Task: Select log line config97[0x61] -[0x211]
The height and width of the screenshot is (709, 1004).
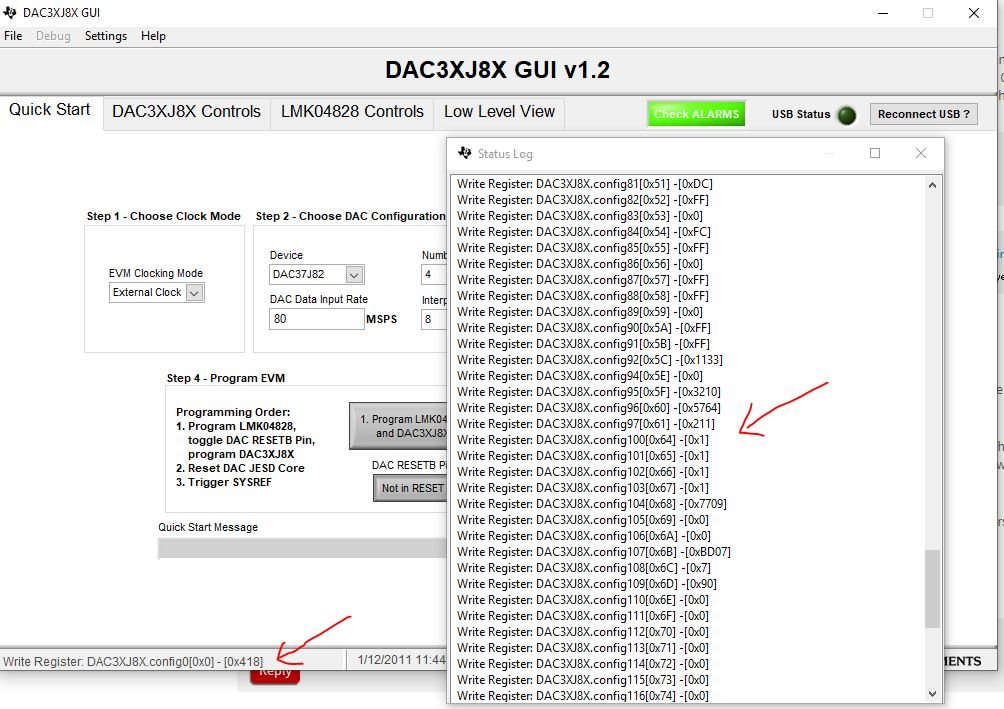Action: [x=586, y=424]
